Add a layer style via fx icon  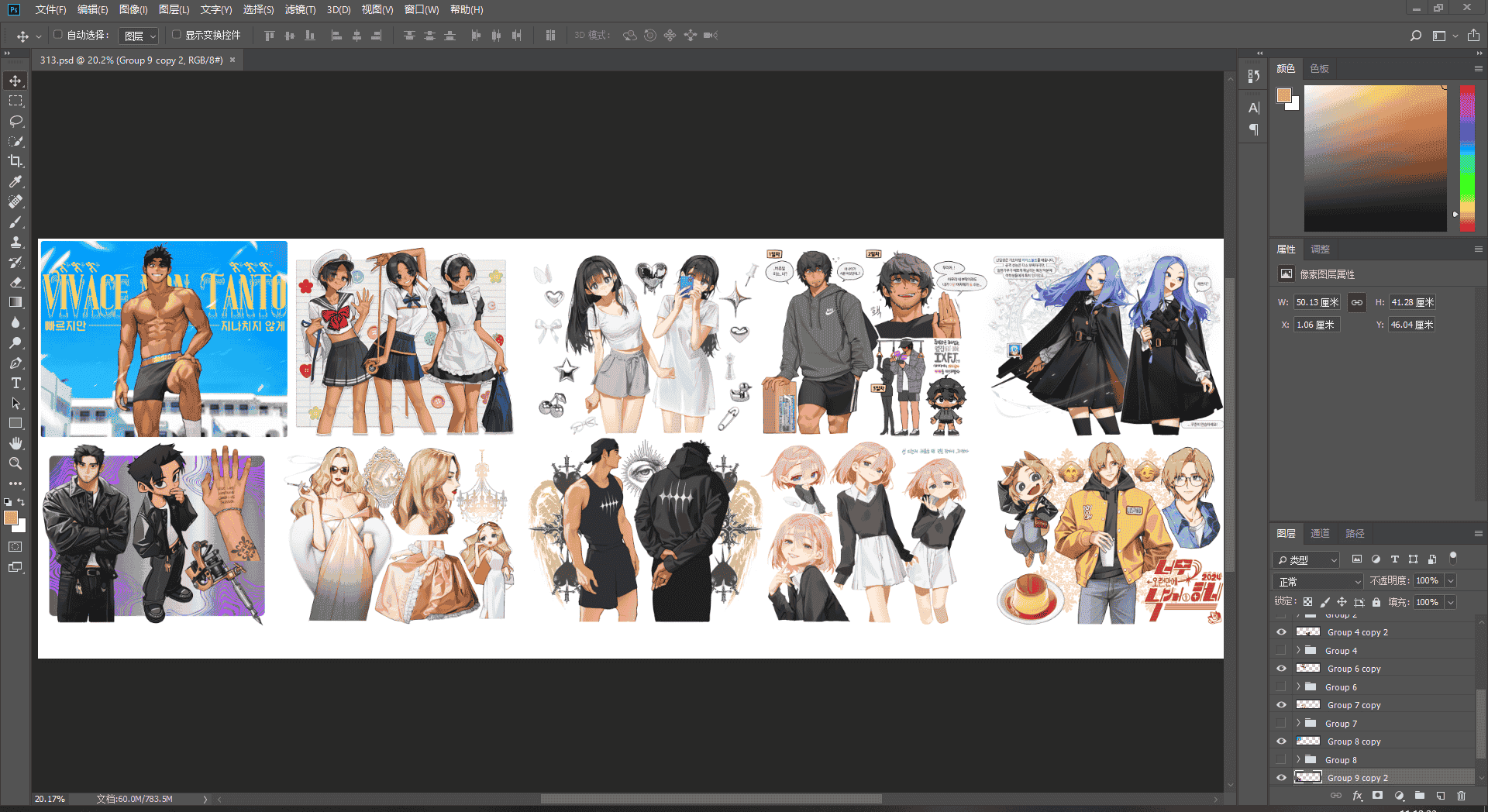pos(1357,796)
